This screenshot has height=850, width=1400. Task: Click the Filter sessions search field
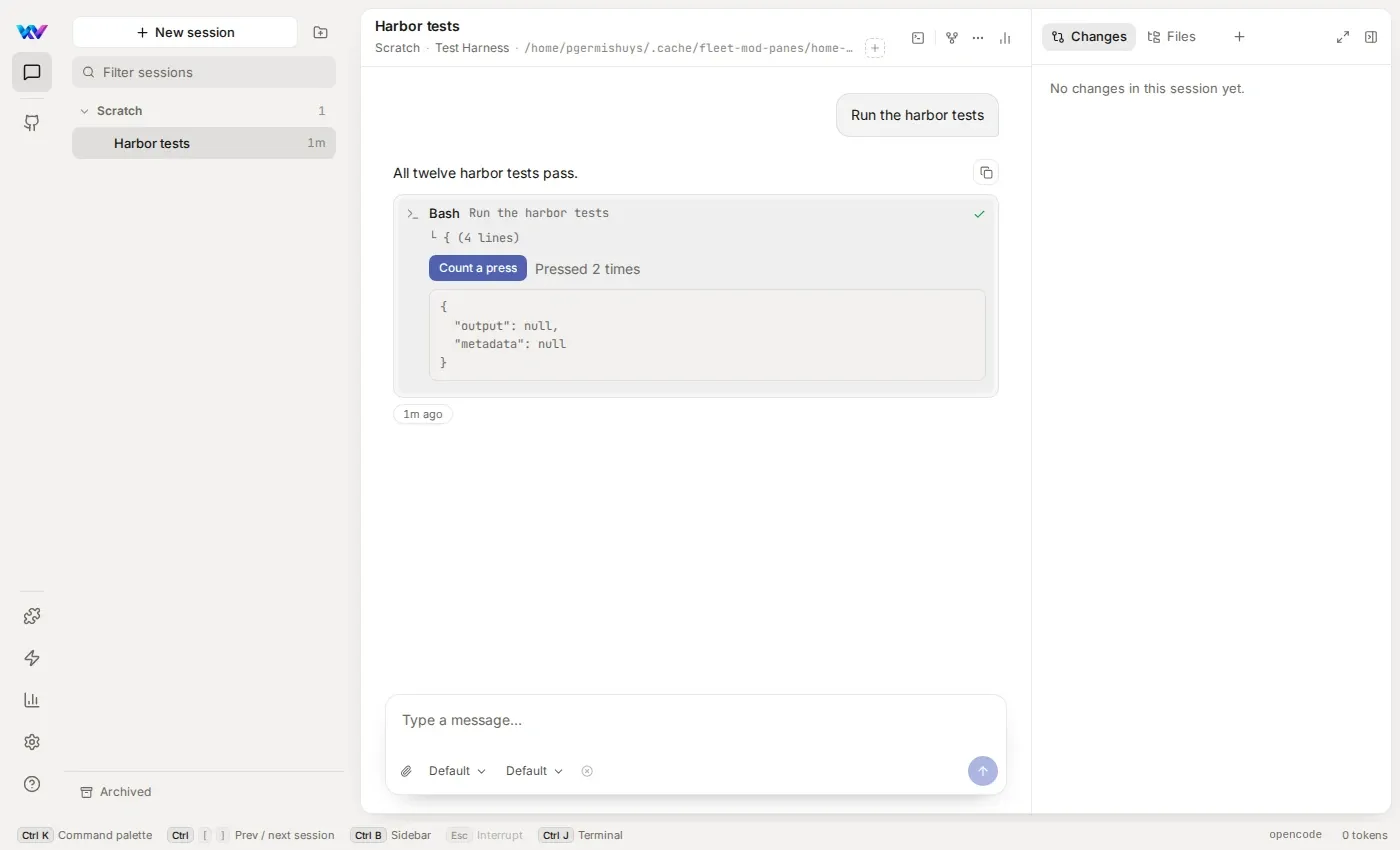click(204, 72)
